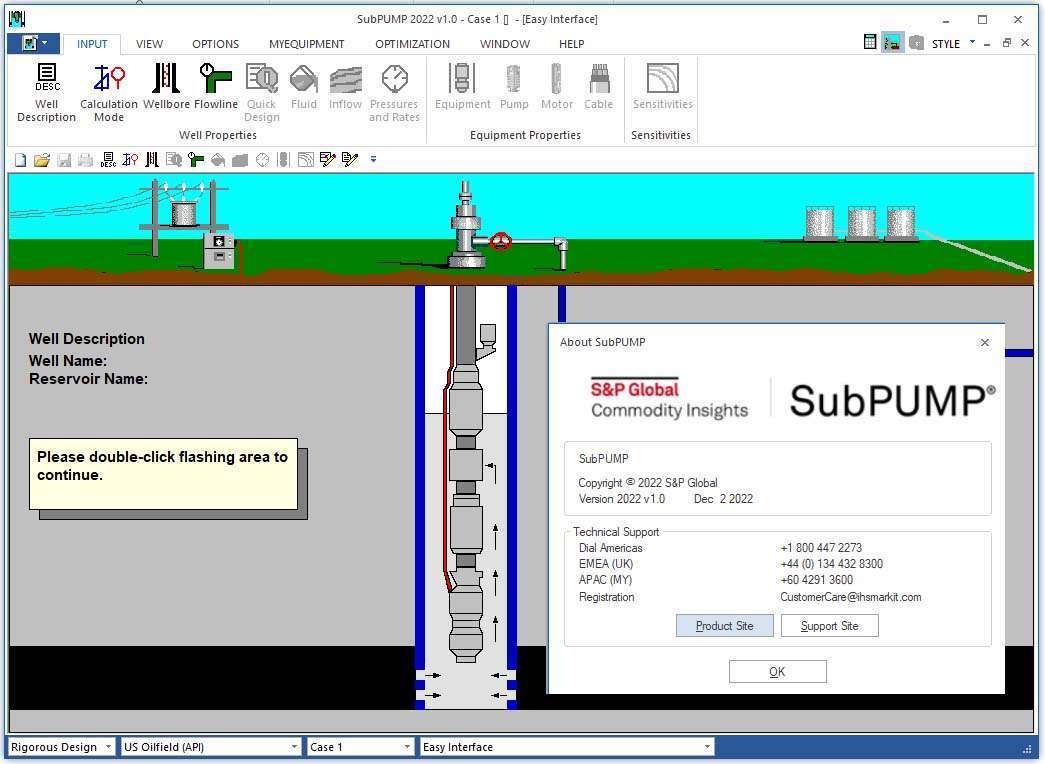Switch to the OPTIMIZATION ribbon tab
Image resolution: width=1045 pixels, height=764 pixels.
[412, 44]
